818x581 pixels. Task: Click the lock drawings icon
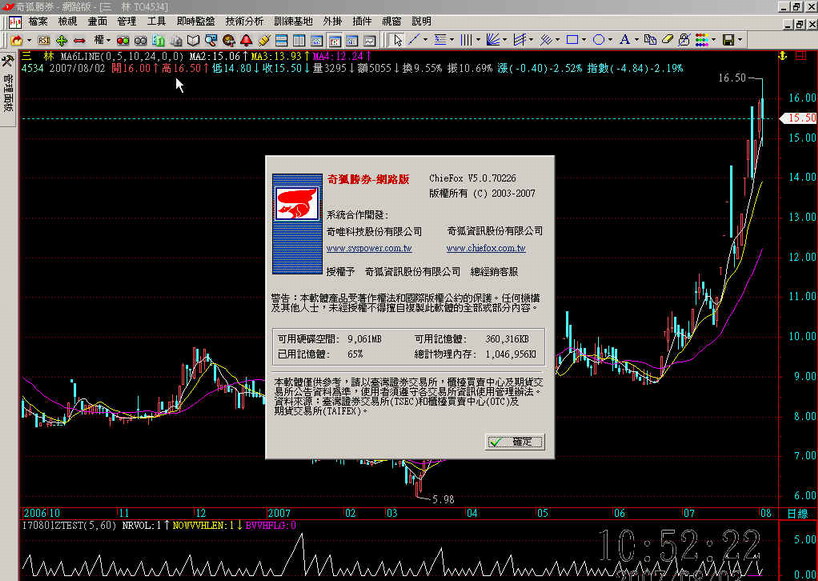point(685,40)
